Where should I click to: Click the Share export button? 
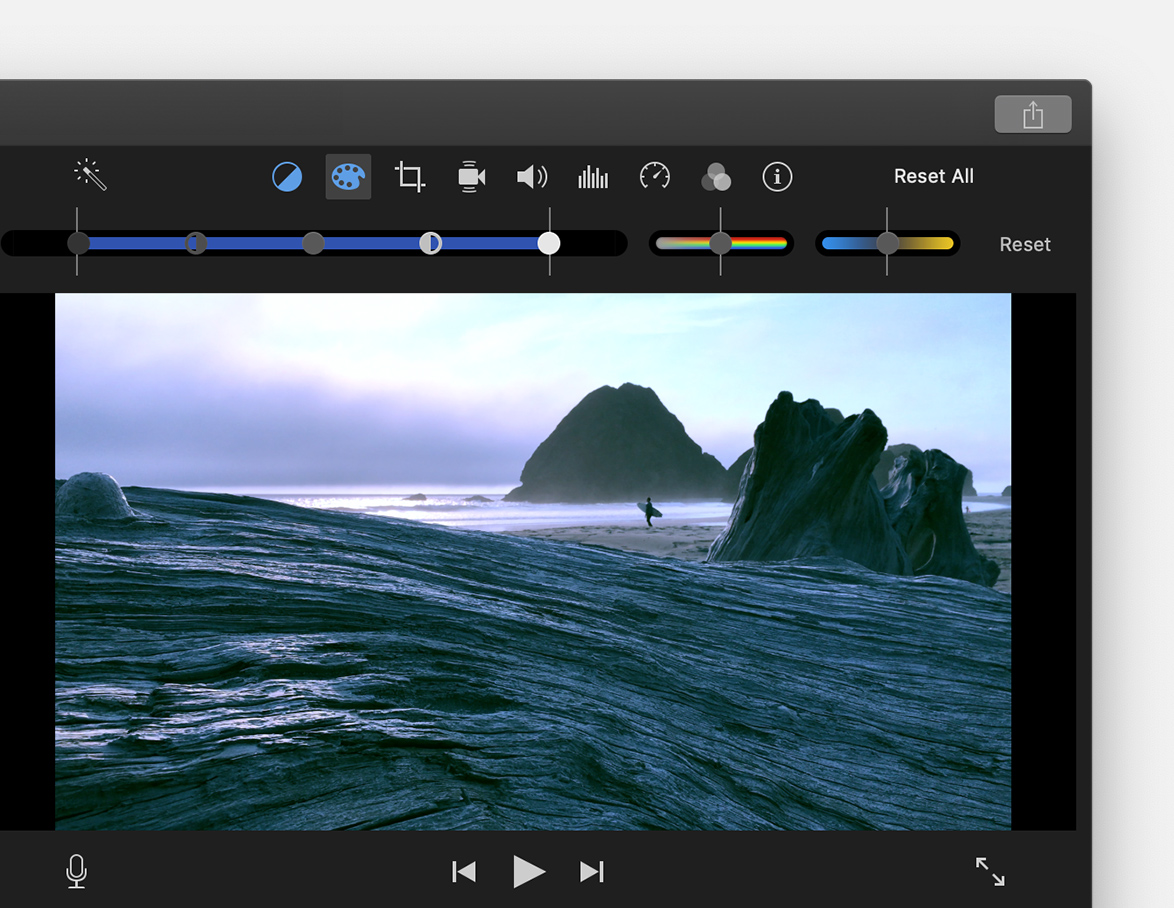[1032, 115]
